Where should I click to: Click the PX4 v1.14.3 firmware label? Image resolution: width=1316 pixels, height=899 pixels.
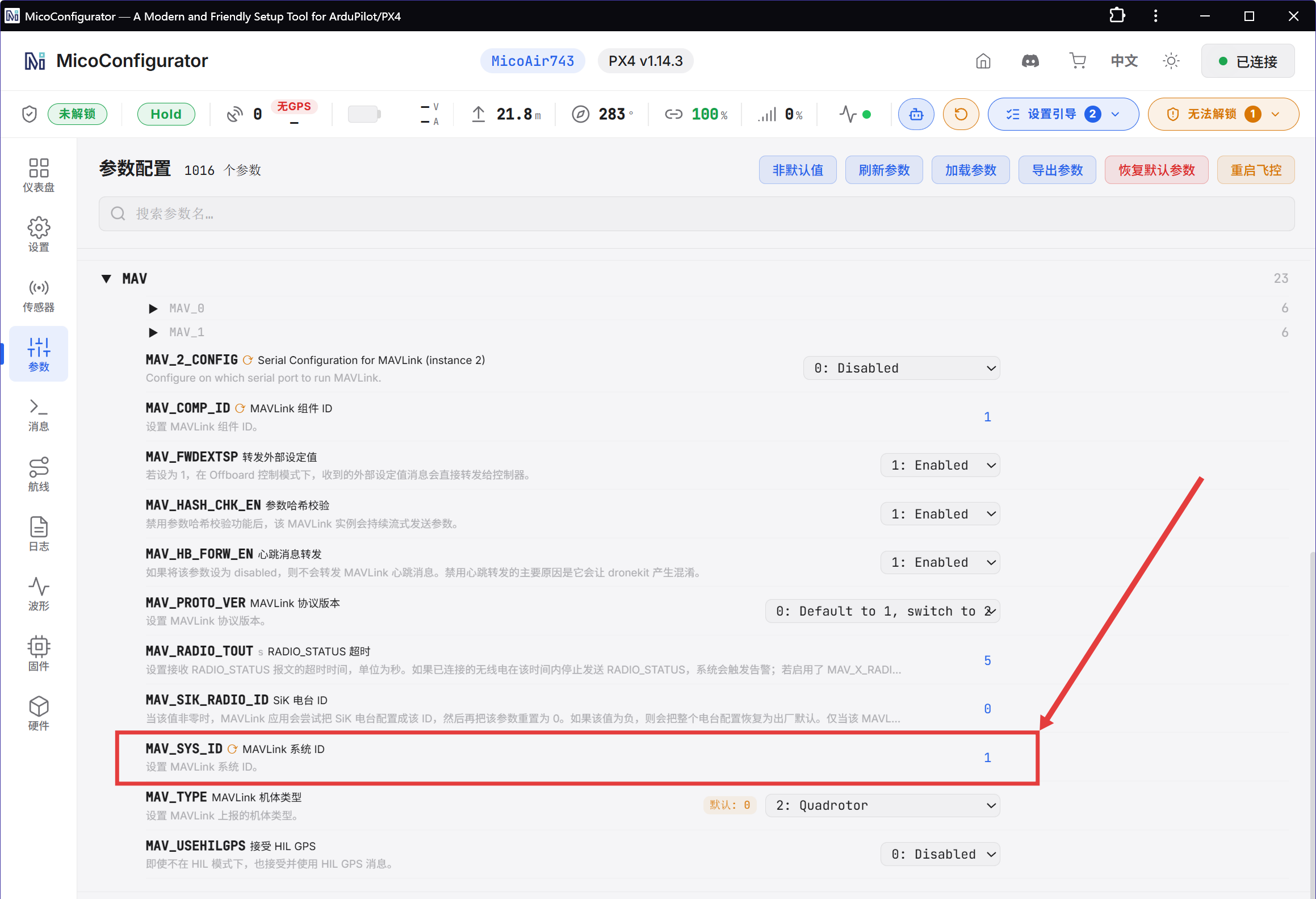(646, 61)
